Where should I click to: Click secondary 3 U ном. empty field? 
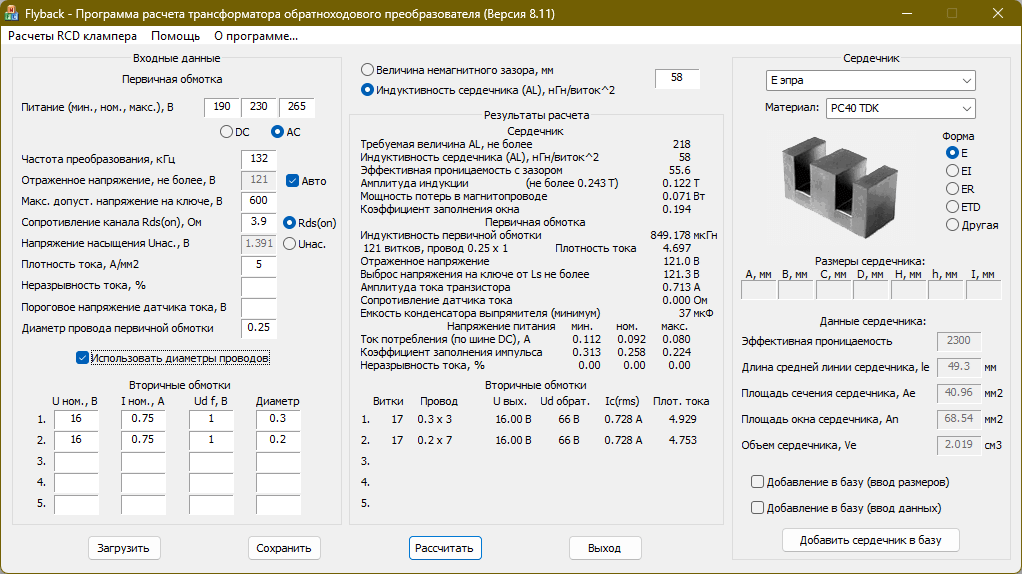76,462
